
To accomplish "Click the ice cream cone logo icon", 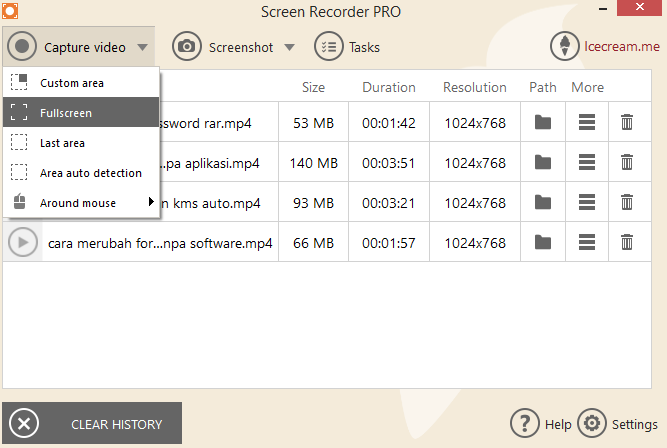I will tap(564, 46).
